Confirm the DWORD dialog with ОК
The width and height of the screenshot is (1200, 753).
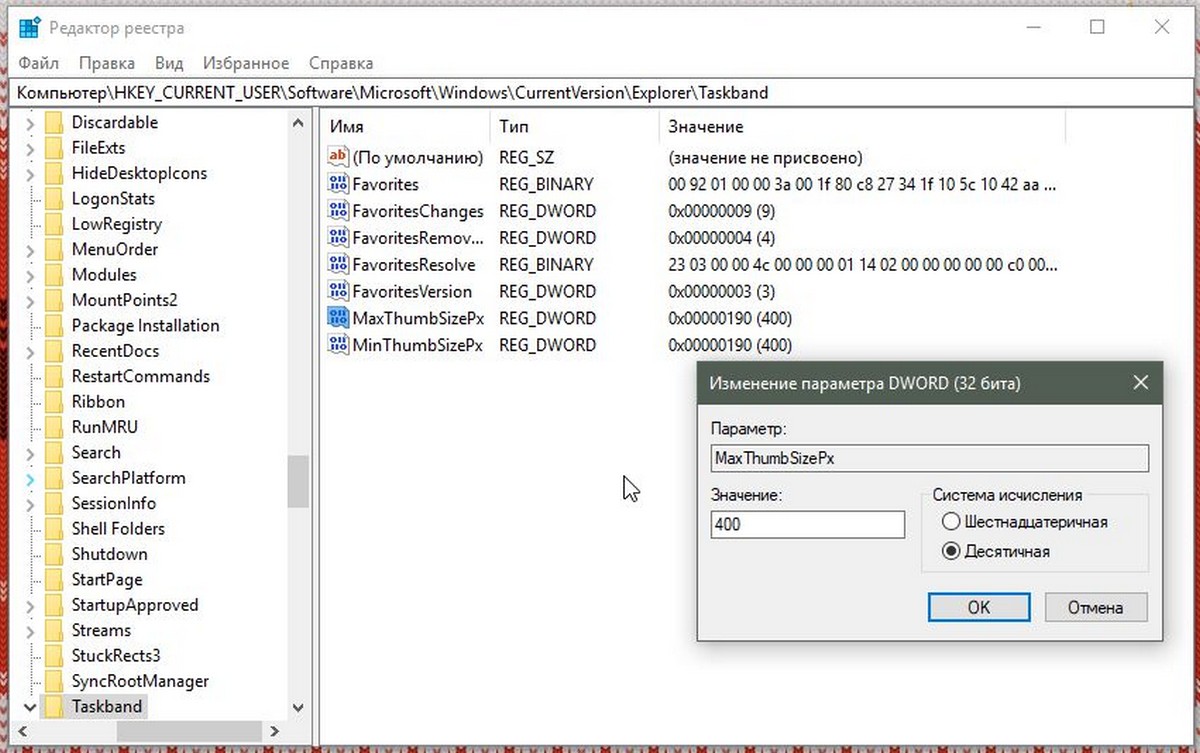click(x=979, y=607)
